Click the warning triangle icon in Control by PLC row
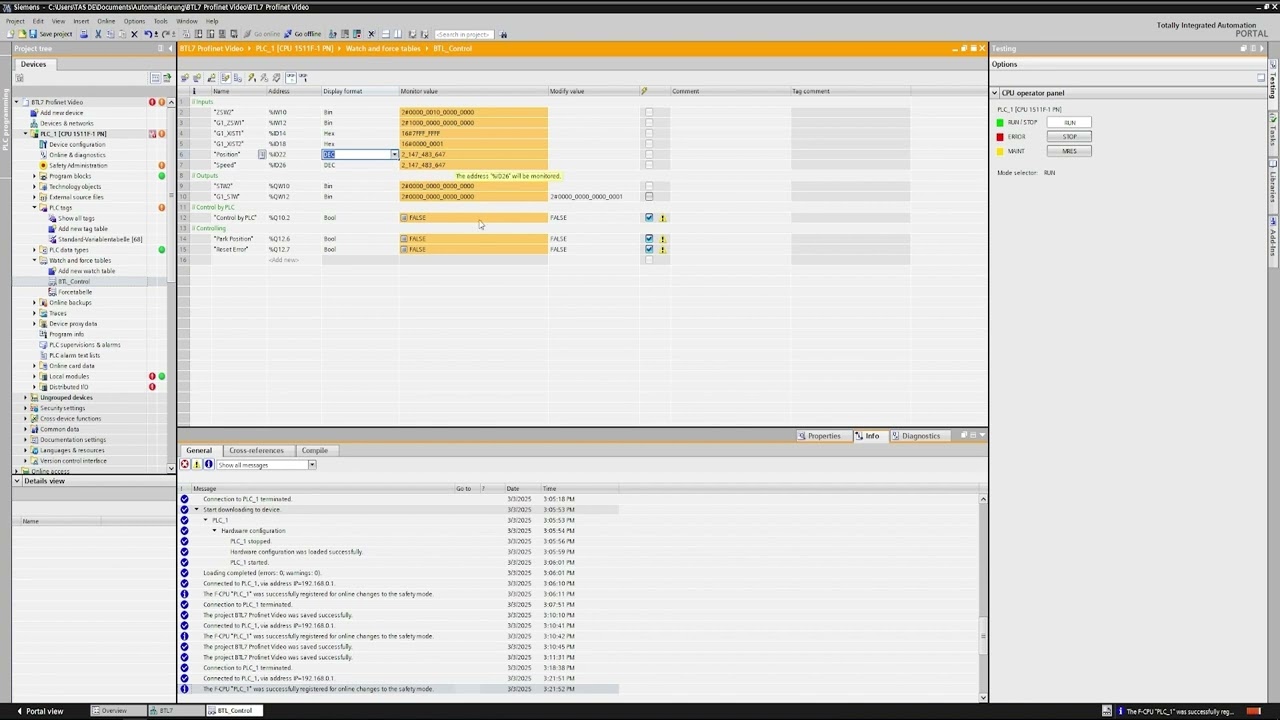 click(x=662, y=218)
